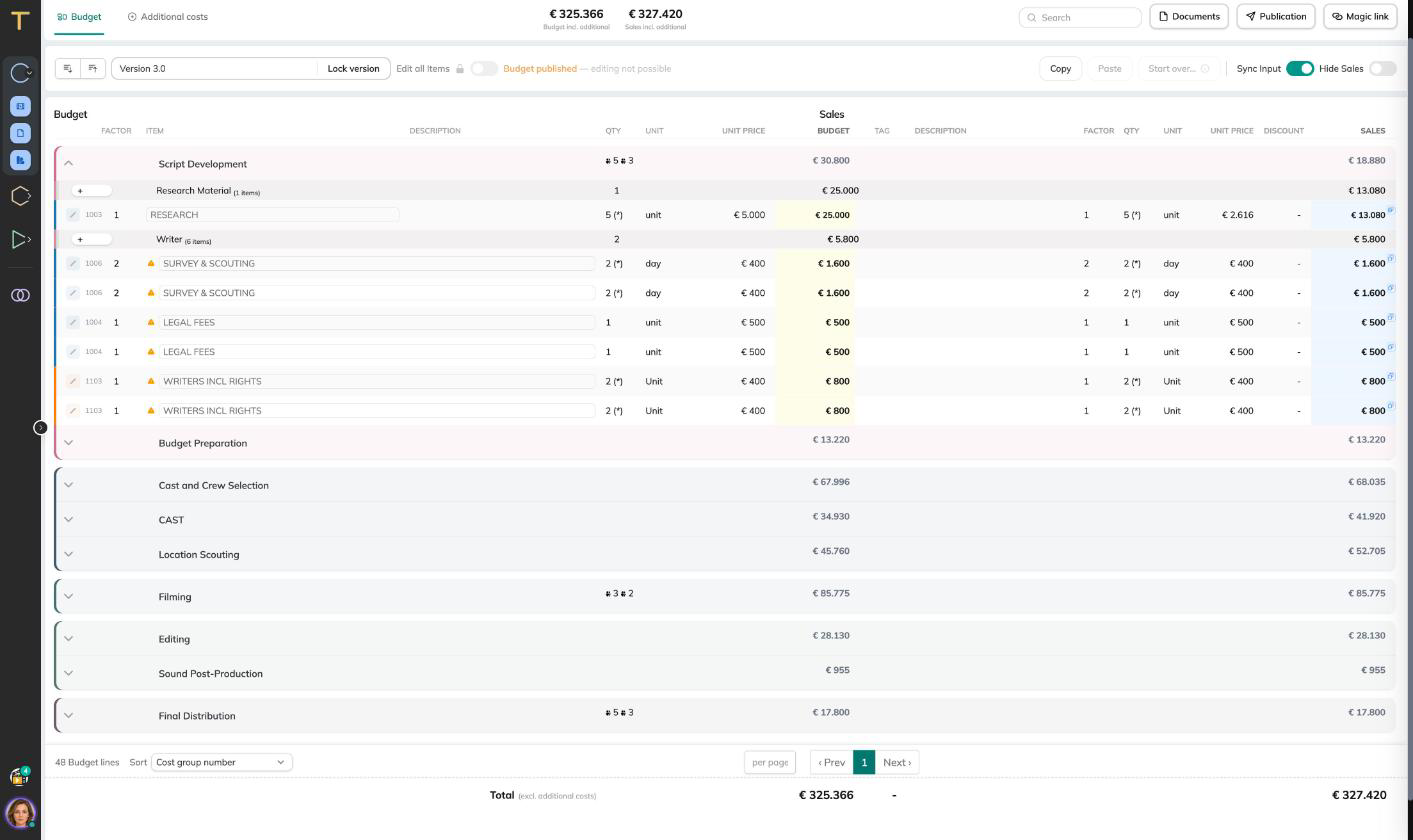Screen dimensions: 1413x840
Task: Click the per page input field
Action: point(770,762)
